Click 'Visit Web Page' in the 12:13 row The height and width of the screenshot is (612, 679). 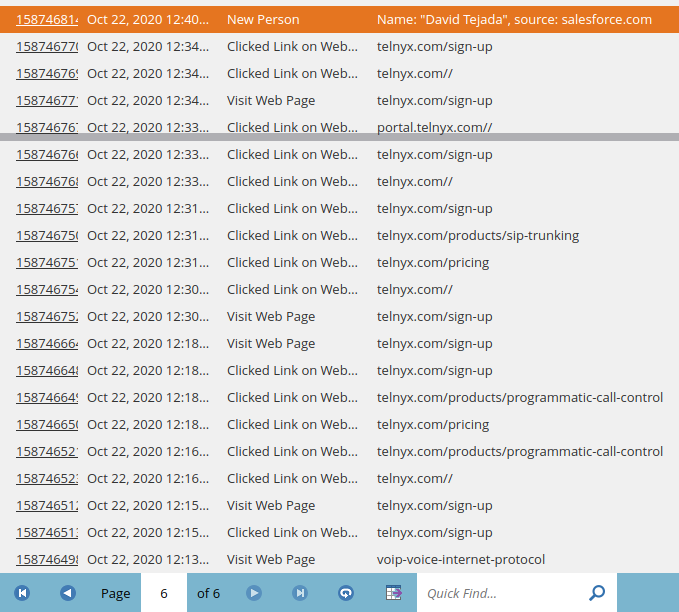(271, 560)
